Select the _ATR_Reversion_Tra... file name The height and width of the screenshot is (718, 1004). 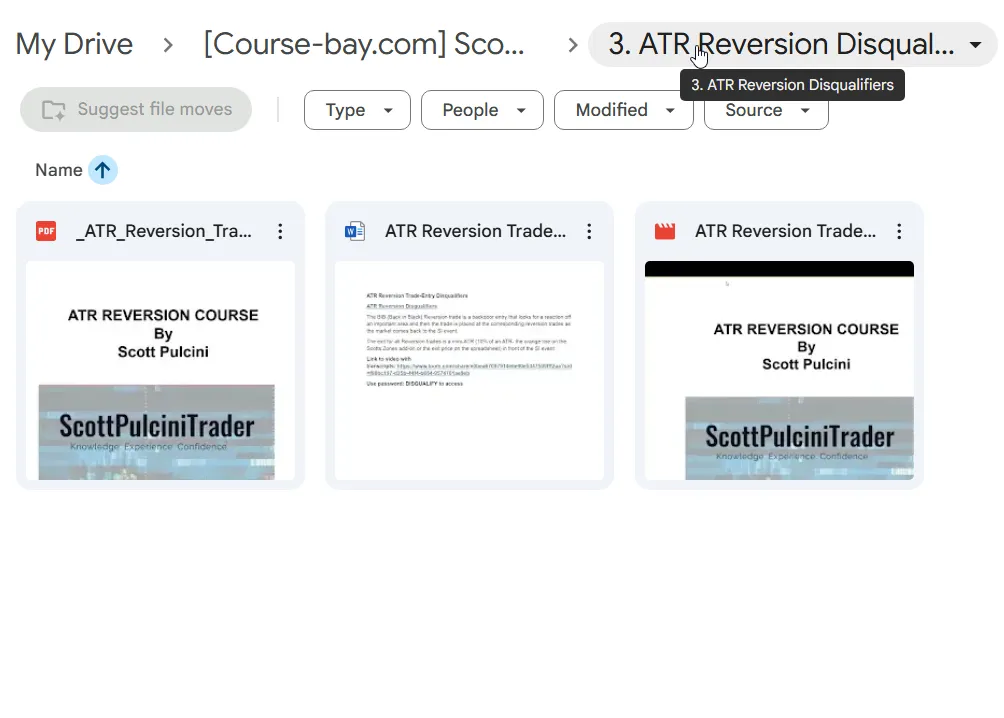pos(163,231)
